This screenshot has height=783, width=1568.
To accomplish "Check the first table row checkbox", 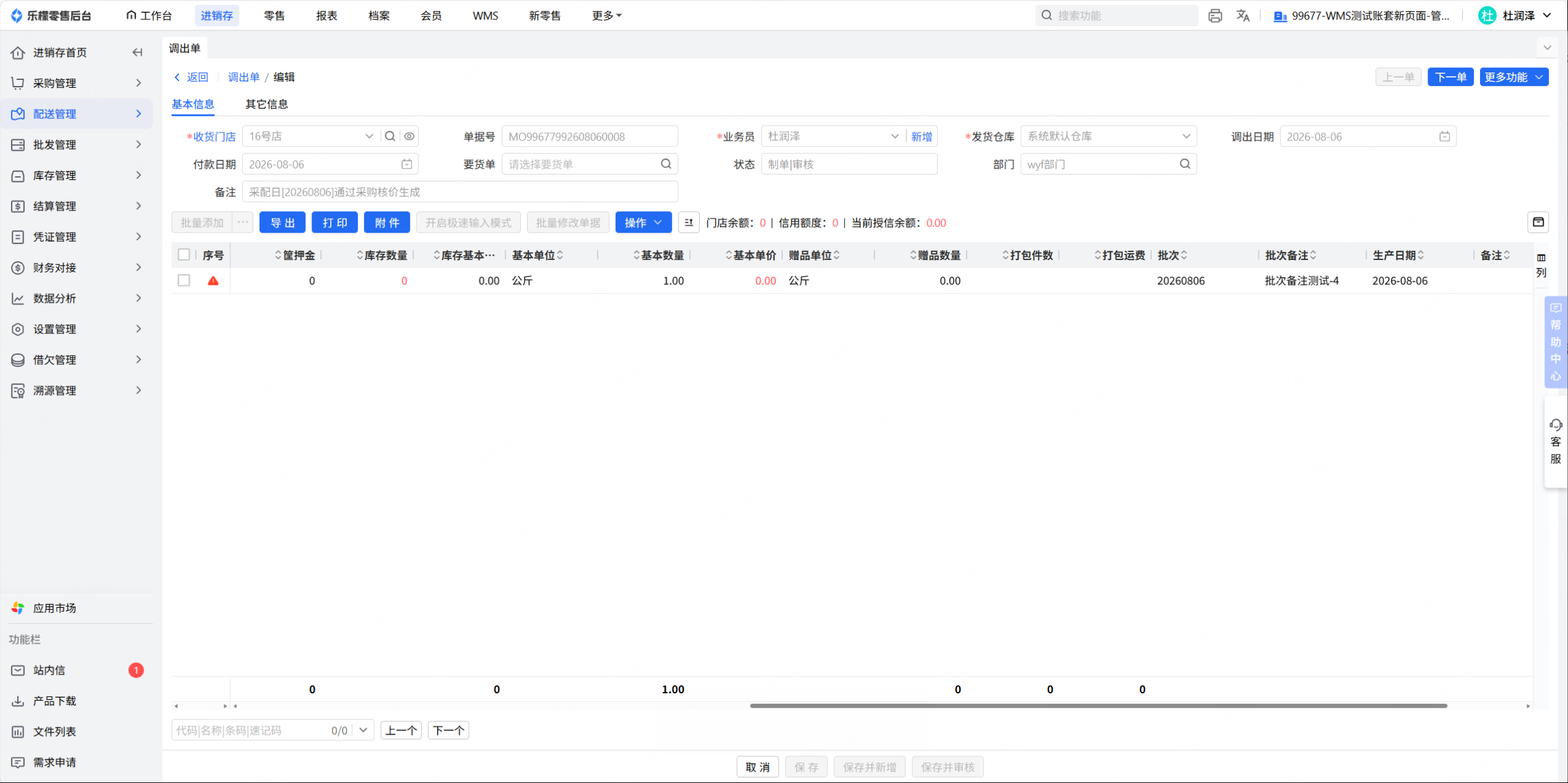I will click(184, 281).
